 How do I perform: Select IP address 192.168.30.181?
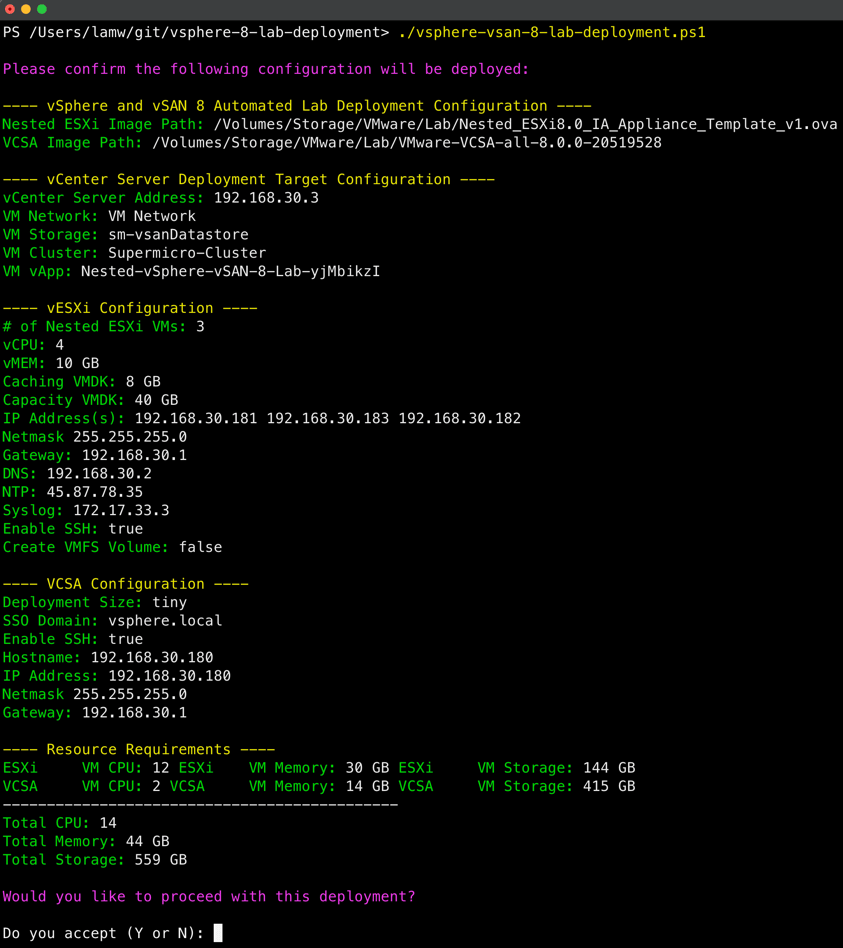pos(195,418)
